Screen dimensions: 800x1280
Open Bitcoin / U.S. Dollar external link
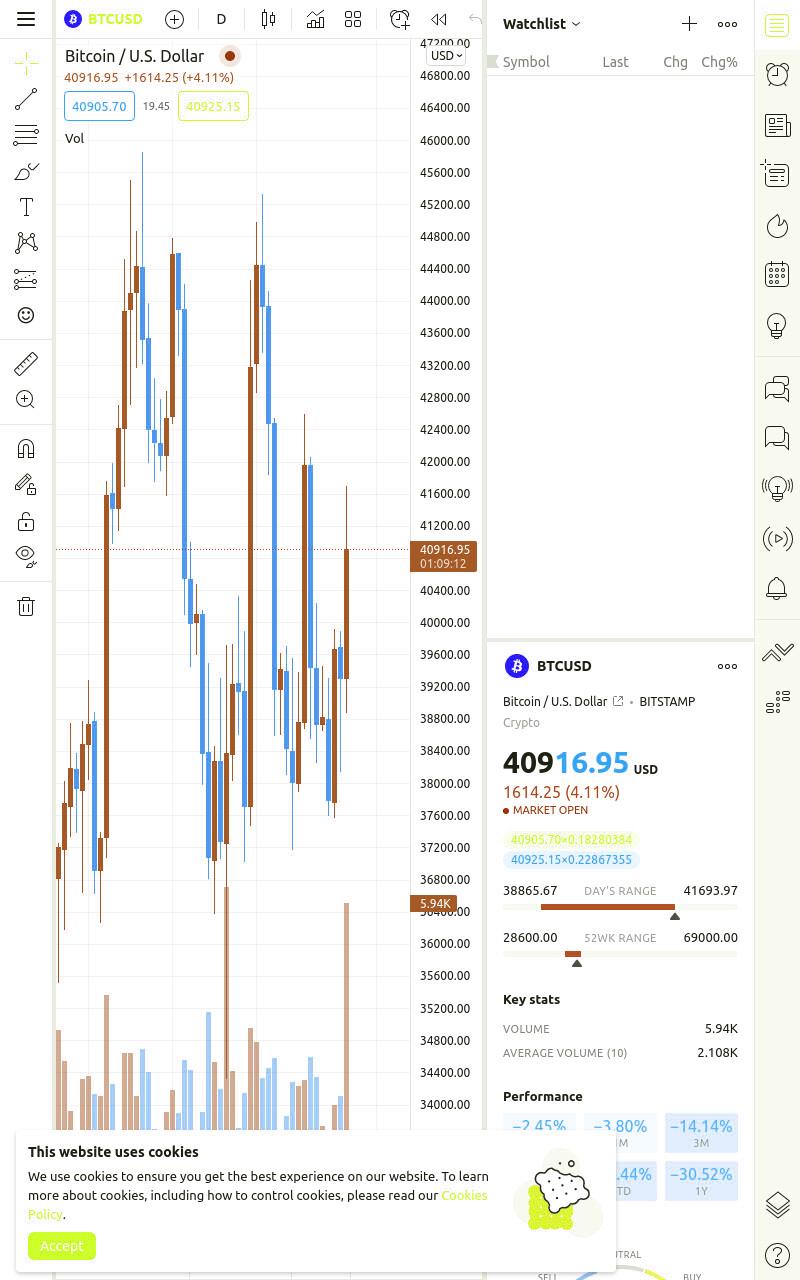[x=618, y=701]
